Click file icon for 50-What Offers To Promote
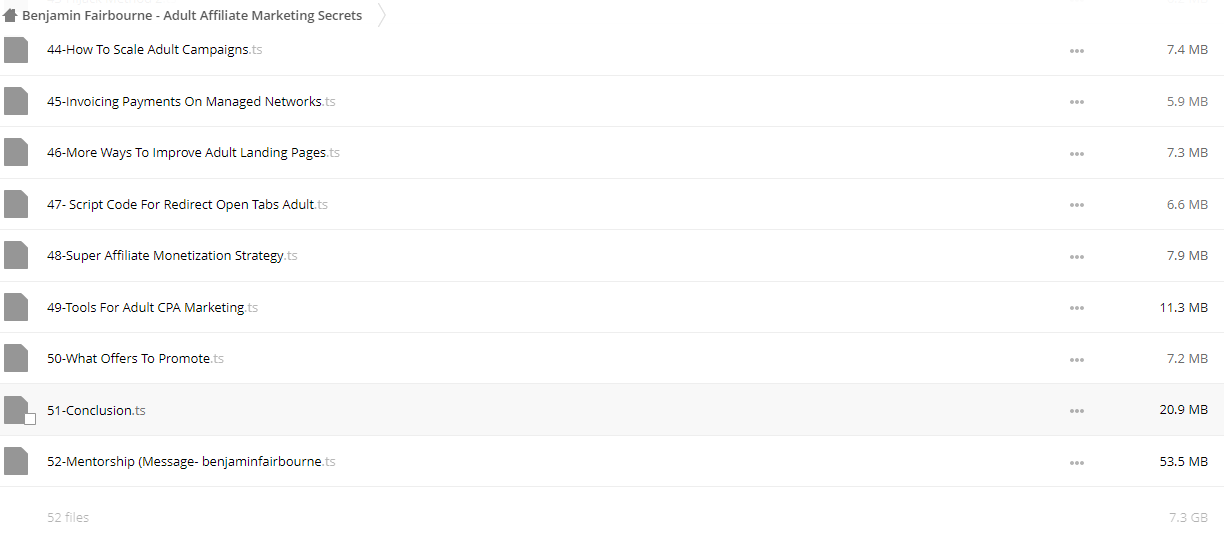The width and height of the screenshot is (1224, 535). pyautogui.click(x=16, y=359)
